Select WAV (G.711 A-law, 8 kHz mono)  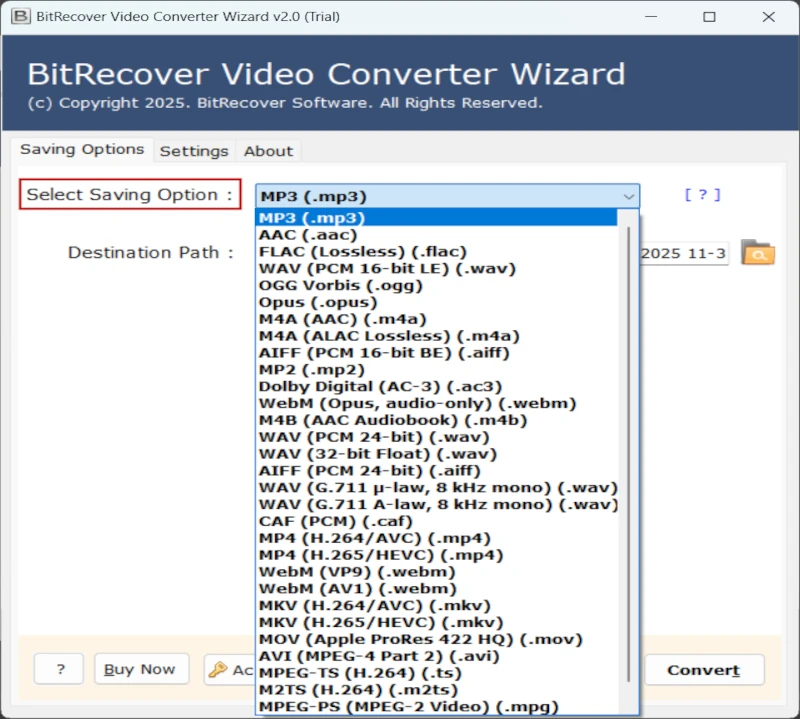pos(436,504)
